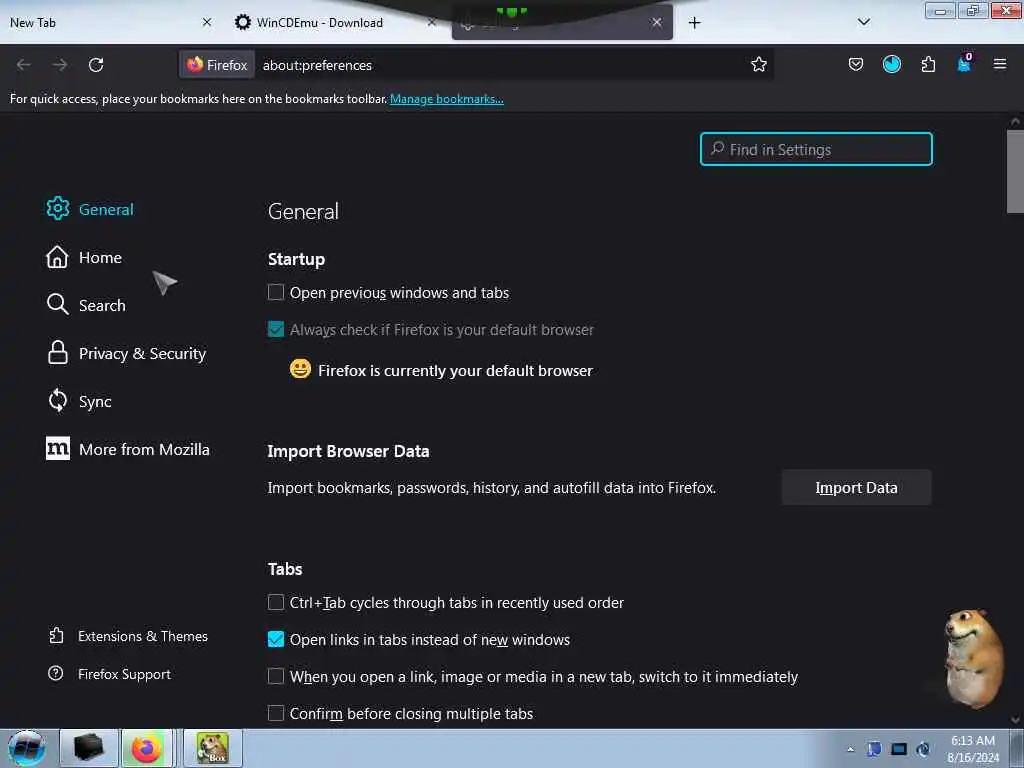
Task: Open the Firefox account circle icon
Action: tap(891, 64)
